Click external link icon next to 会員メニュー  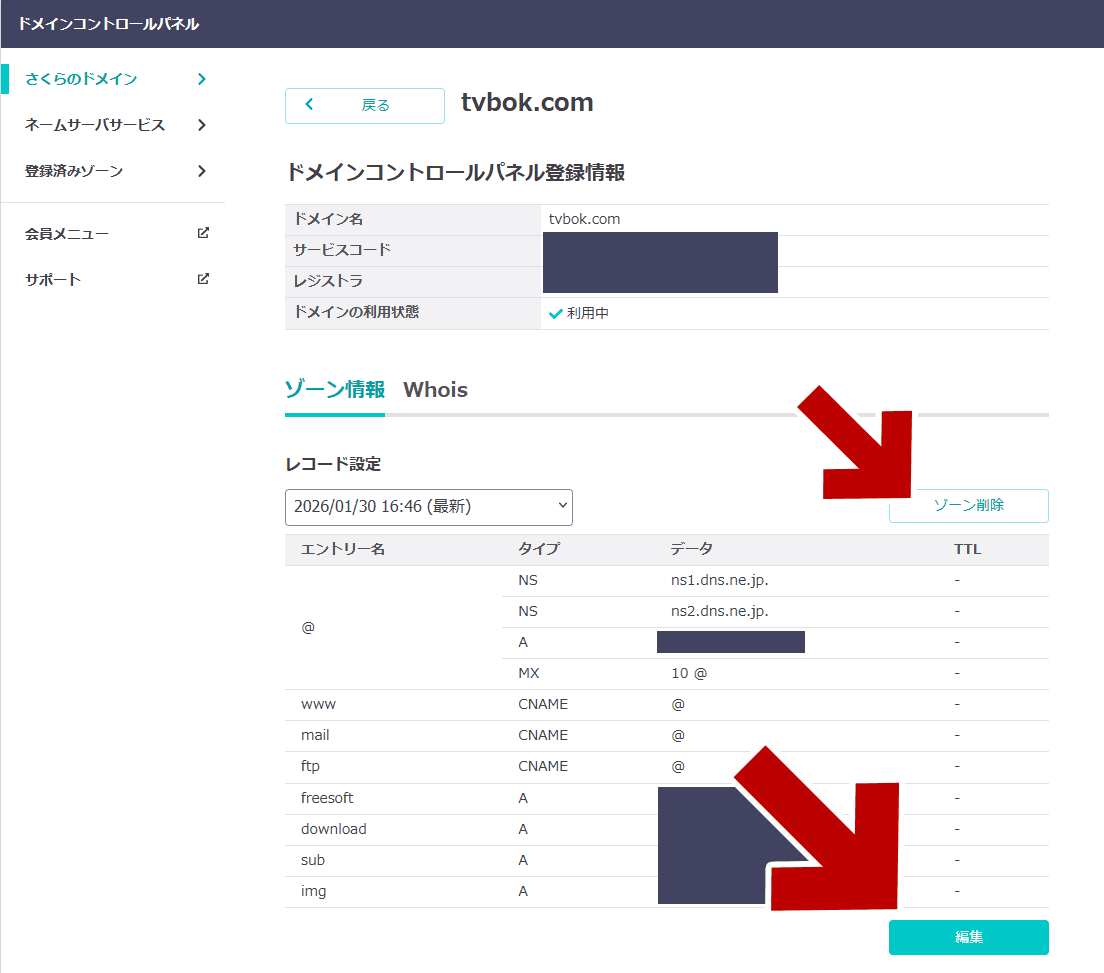pos(203,233)
